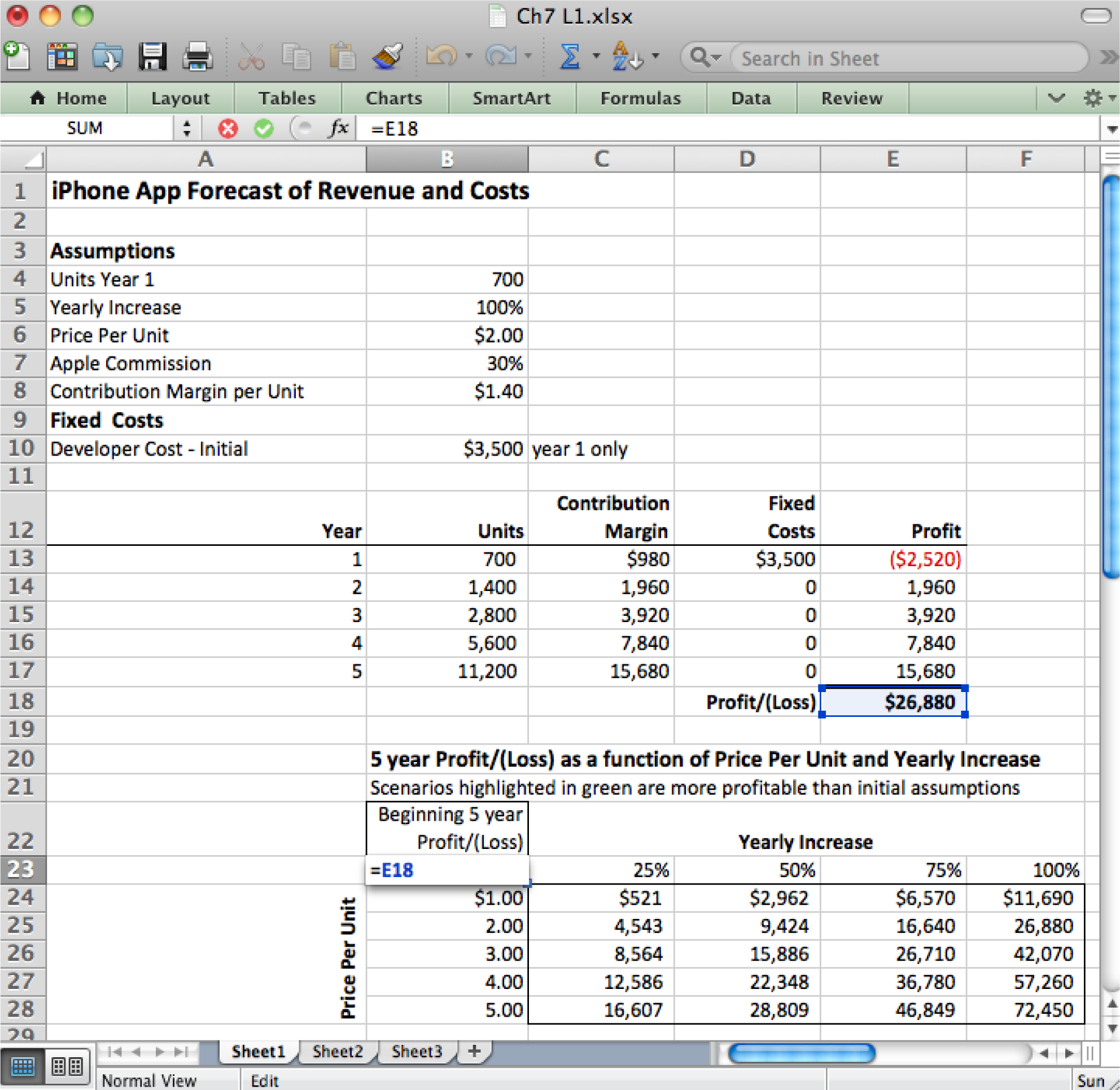Expand the AutoSum dropdown arrow

coord(596,56)
